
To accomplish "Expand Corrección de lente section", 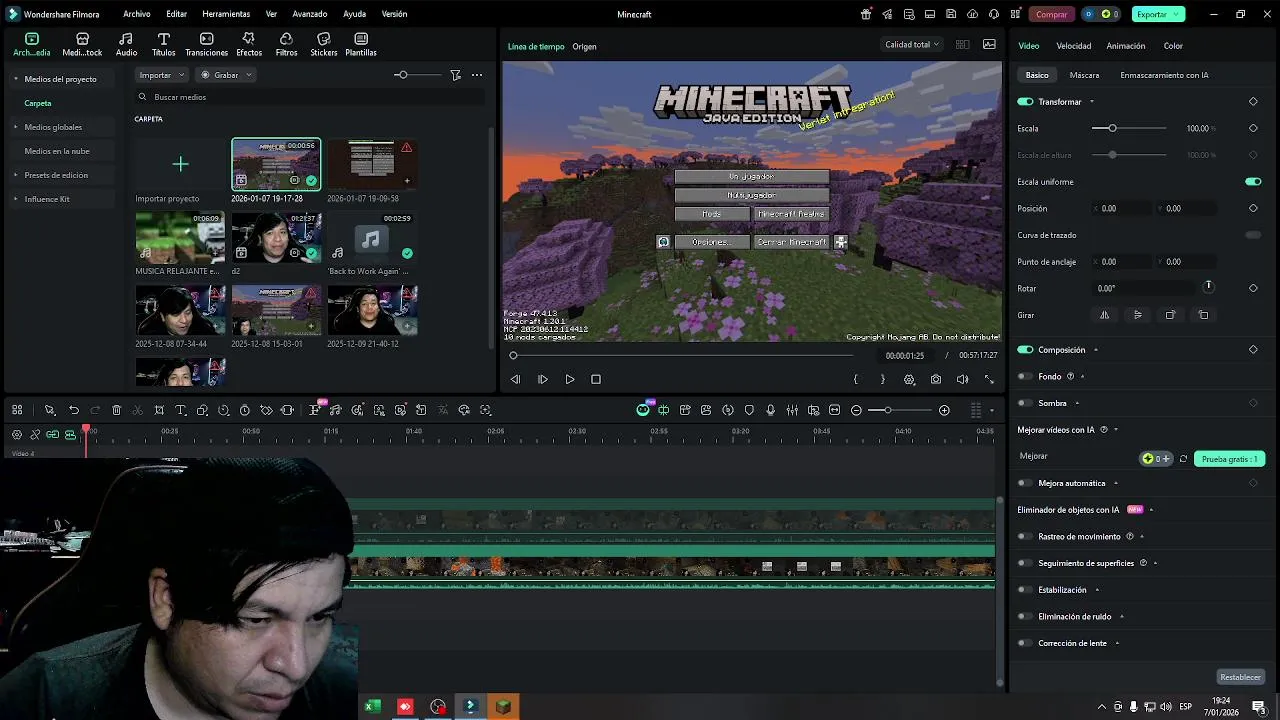I will [1117, 643].
